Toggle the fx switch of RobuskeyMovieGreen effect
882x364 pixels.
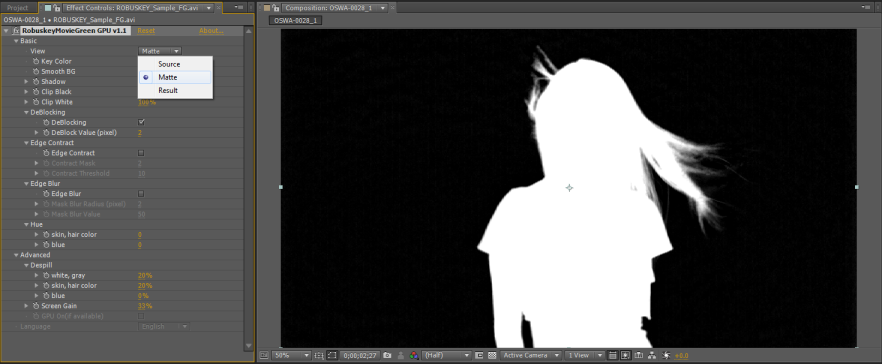(x=16, y=30)
